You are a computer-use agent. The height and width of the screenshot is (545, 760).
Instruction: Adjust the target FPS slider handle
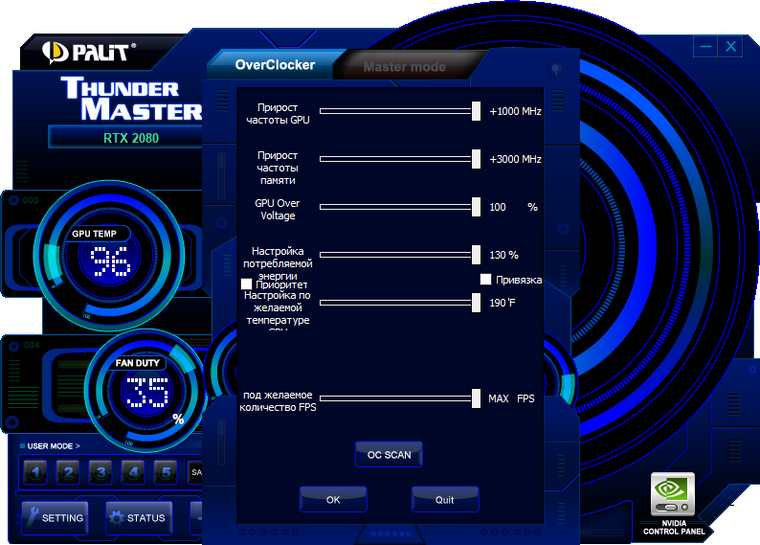476,399
